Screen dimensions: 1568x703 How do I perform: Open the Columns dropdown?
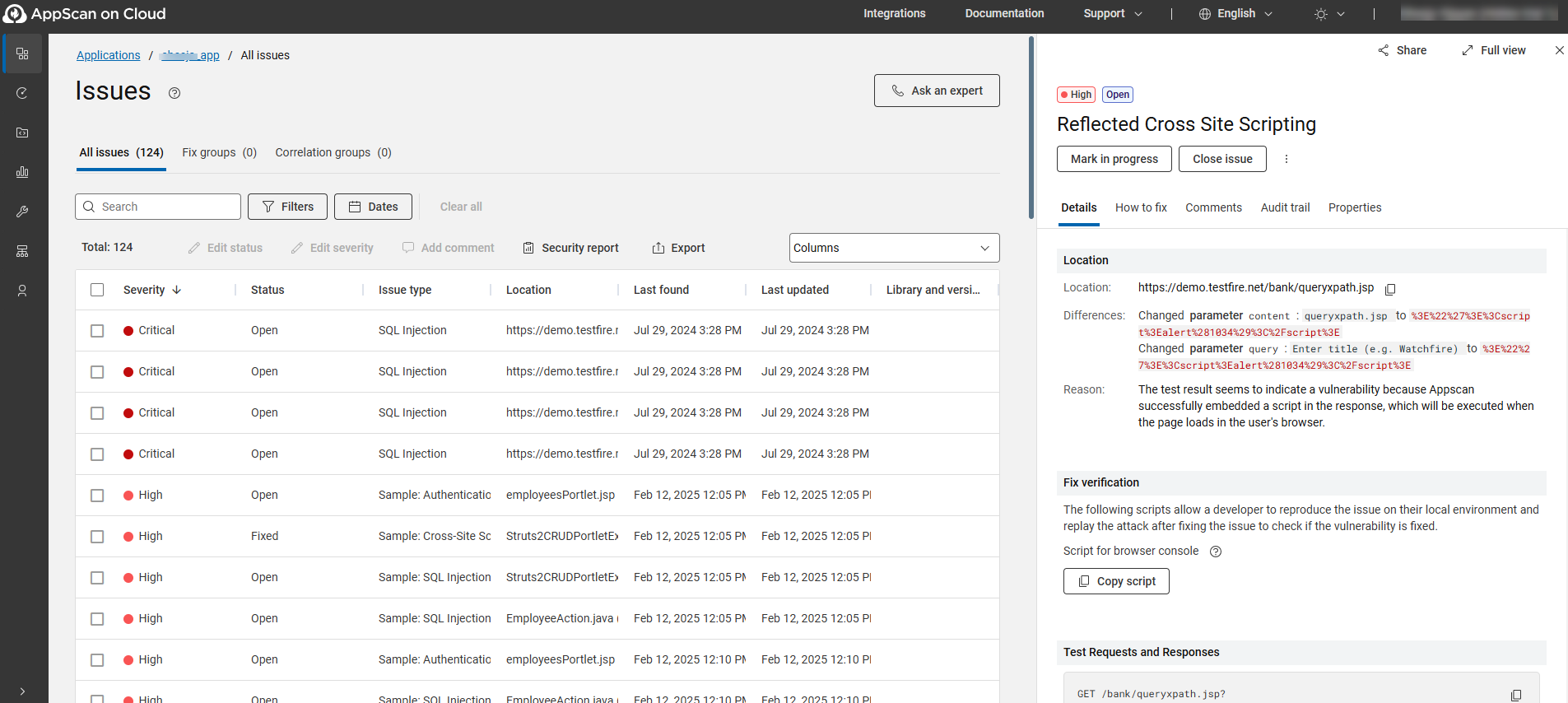pos(894,248)
